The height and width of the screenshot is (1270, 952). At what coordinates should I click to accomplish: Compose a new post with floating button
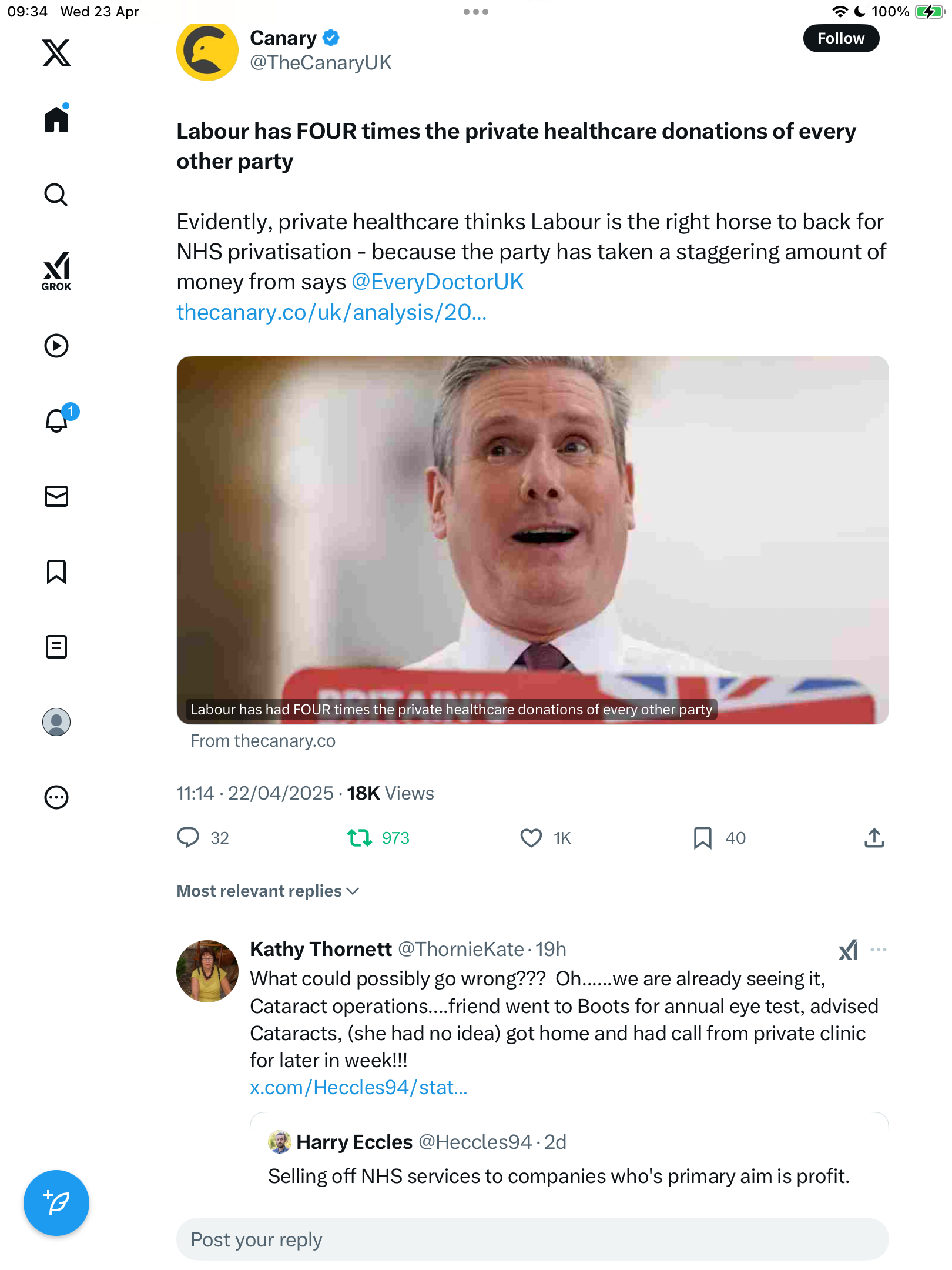[x=56, y=1203]
